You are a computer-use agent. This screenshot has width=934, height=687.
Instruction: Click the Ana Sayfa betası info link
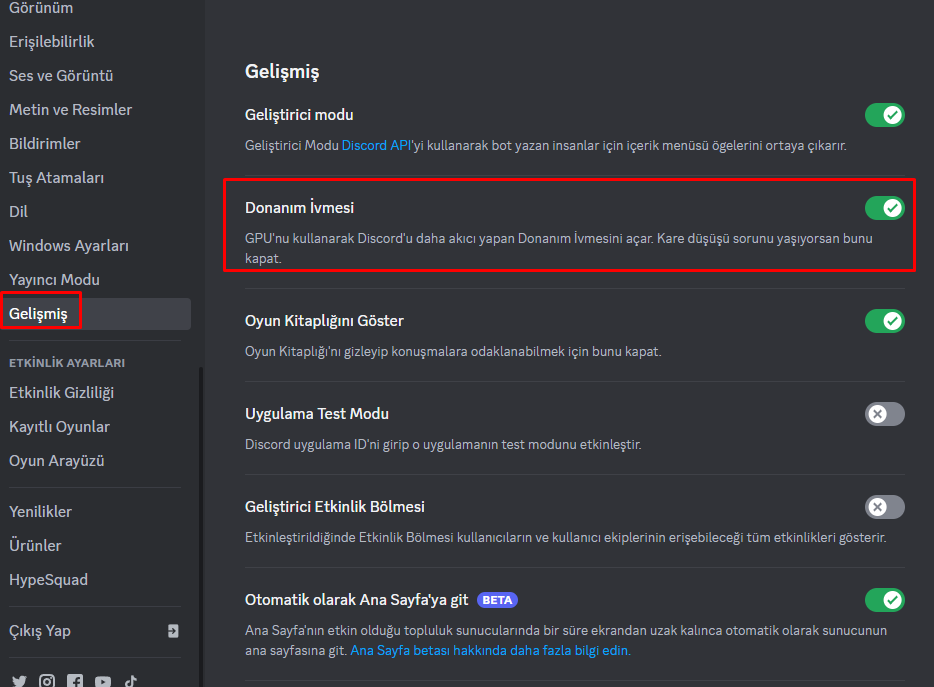[490, 650]
